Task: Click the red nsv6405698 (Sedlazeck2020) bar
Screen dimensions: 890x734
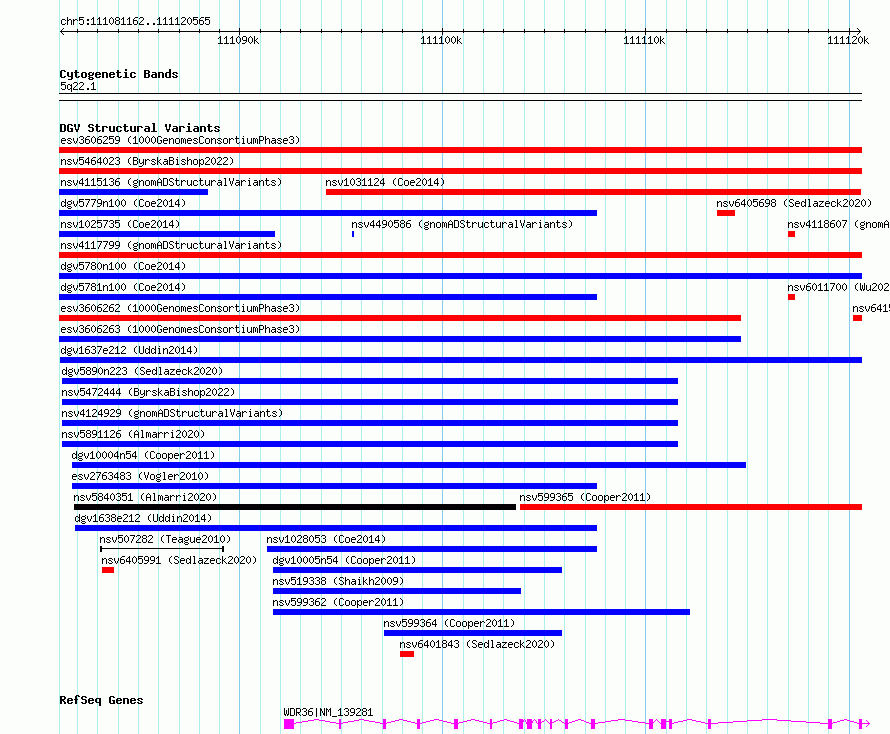Action: 725,213
